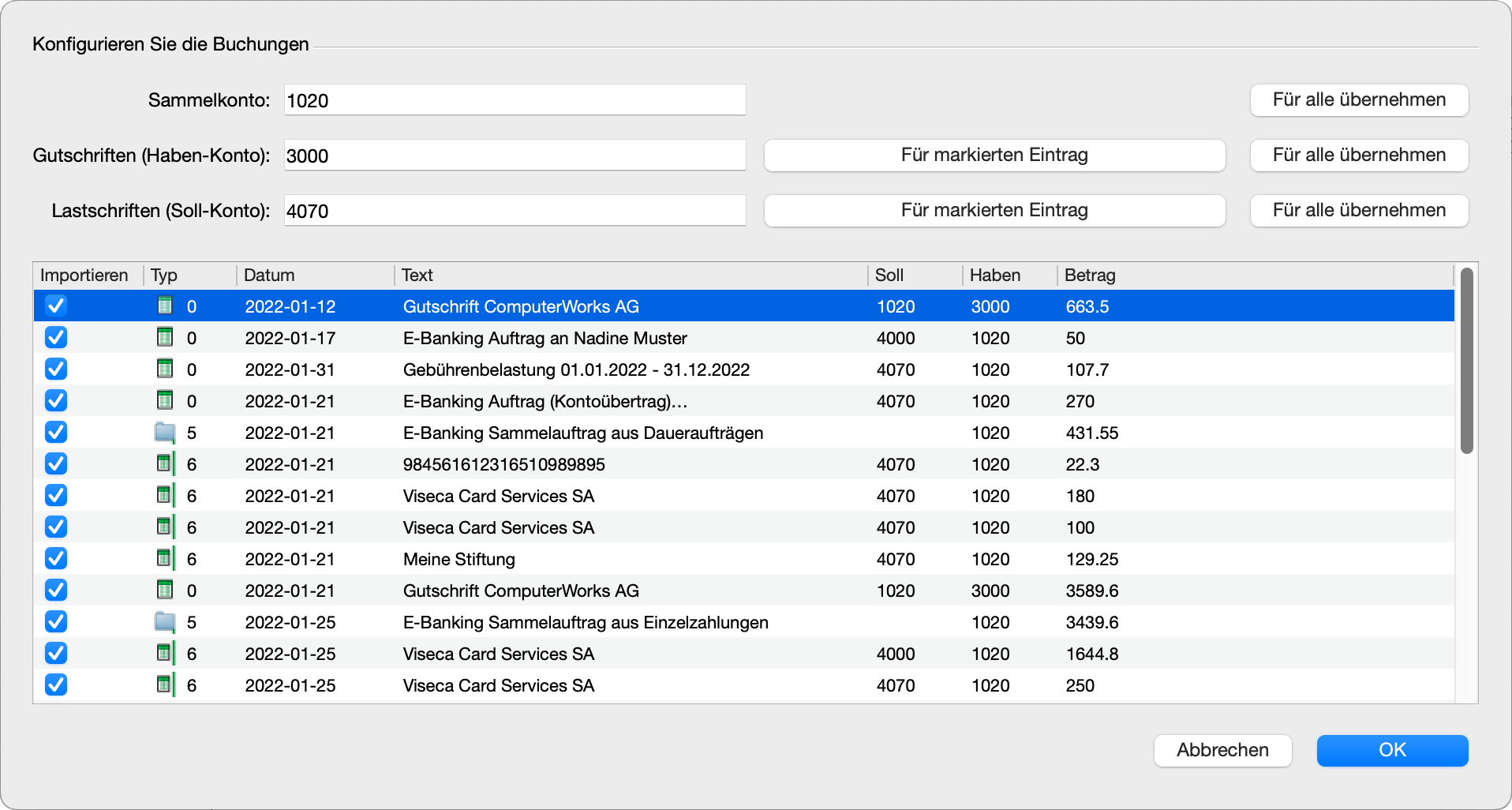This screenshot has height=810, width=1512.
Task: Click folder icon of Sammelauftrag aus Daueraufträgen
Action: [165, 432]
